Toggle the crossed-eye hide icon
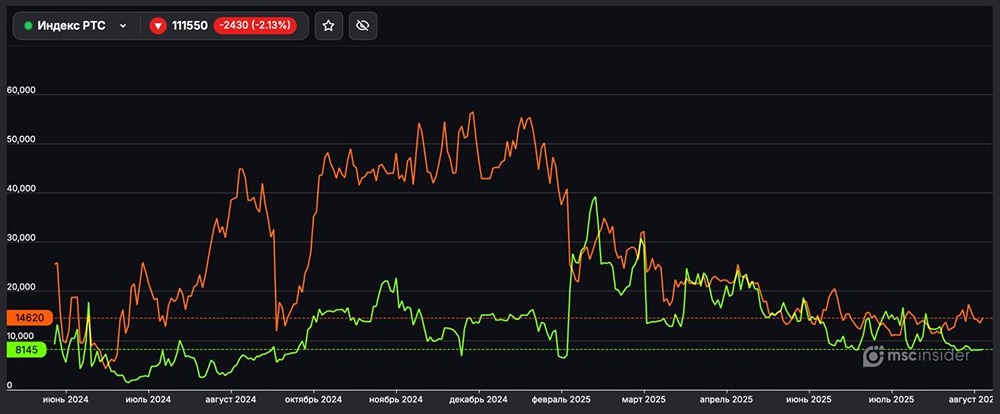Screen dimensions: 1000x414 coord(363,26)
